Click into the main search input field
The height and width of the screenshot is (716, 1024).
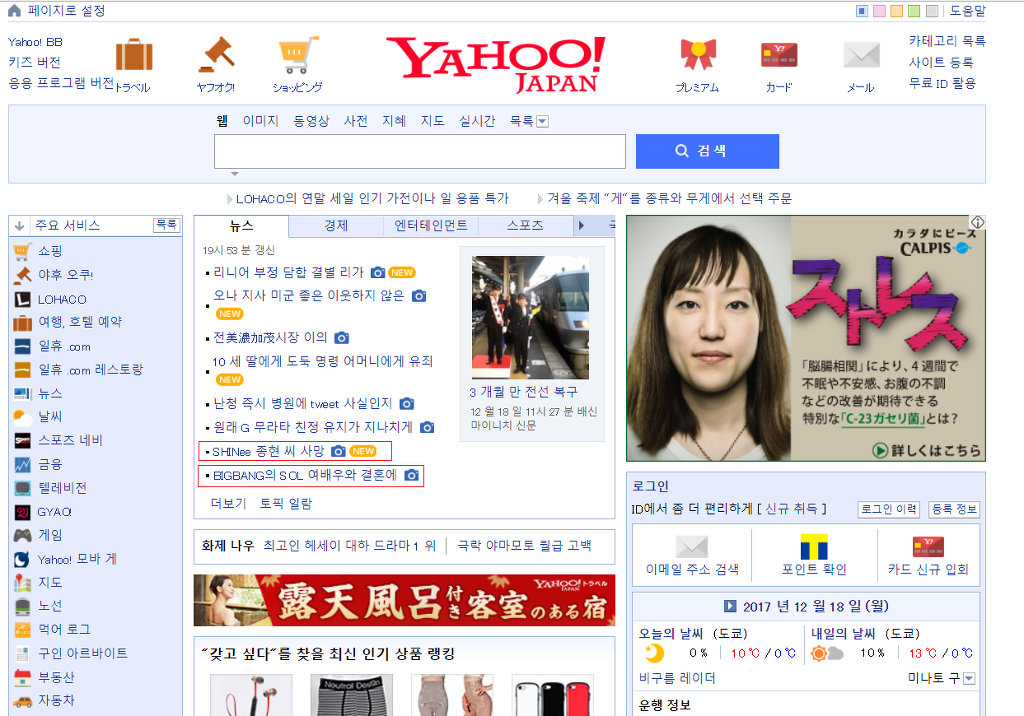(420, 152)
